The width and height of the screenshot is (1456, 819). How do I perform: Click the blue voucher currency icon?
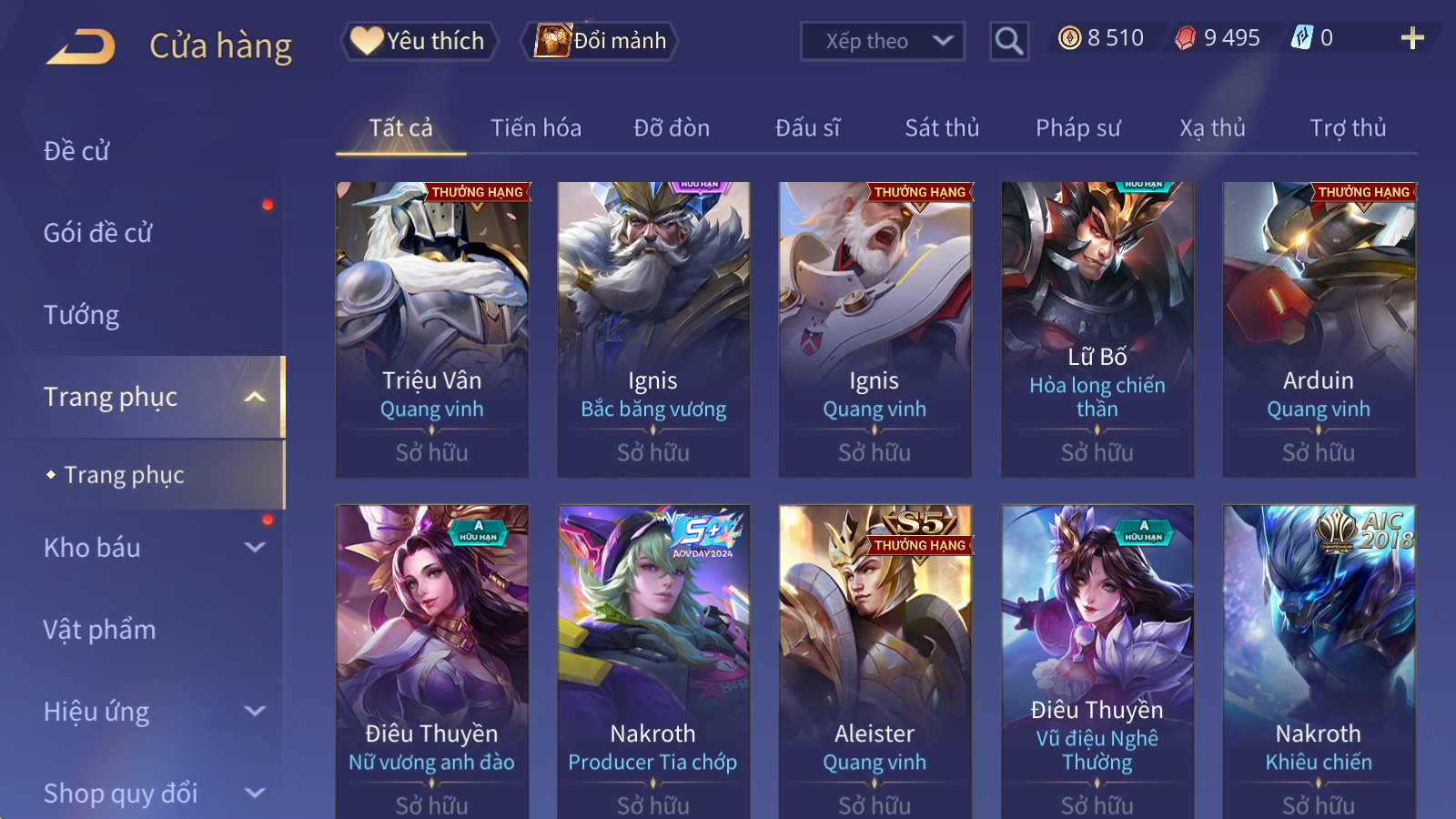(1302, 37)
